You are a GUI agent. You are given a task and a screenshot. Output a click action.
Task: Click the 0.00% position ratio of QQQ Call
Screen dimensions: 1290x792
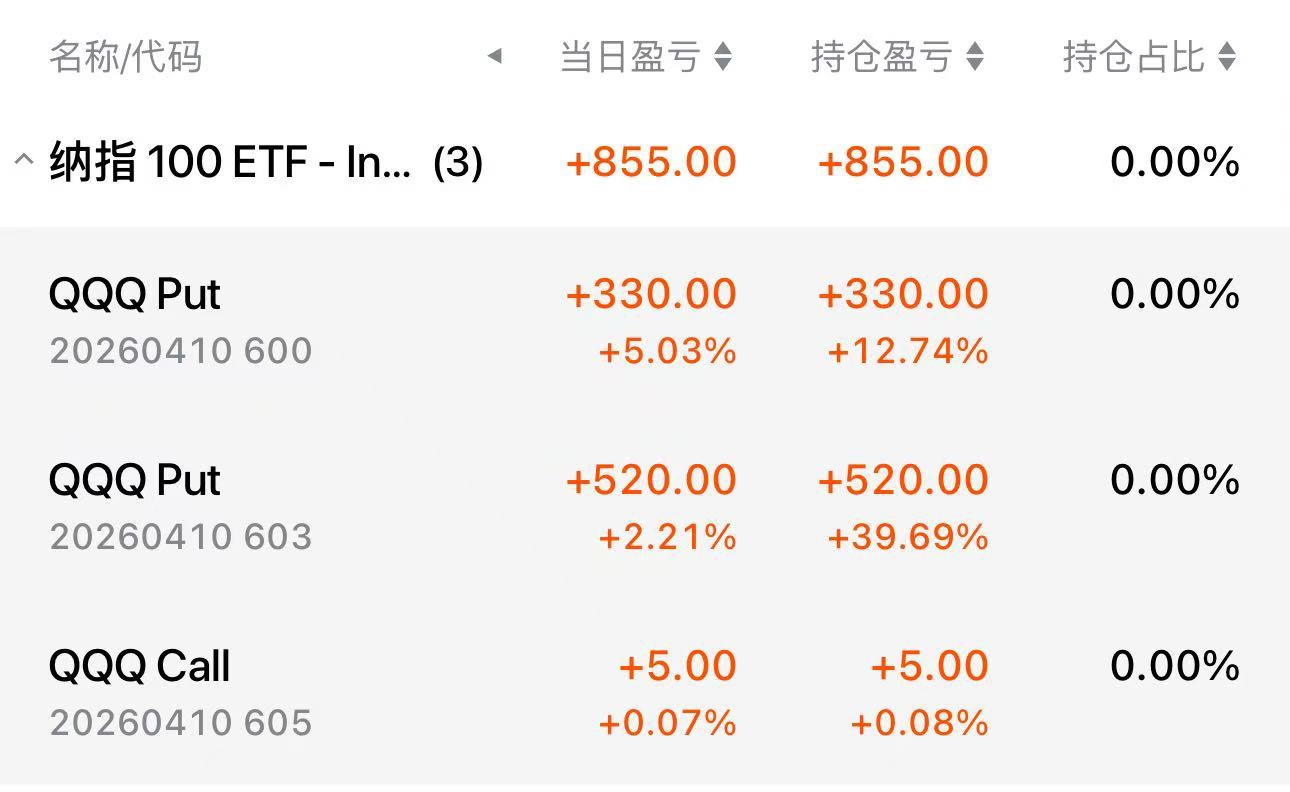pos(1175,666)
